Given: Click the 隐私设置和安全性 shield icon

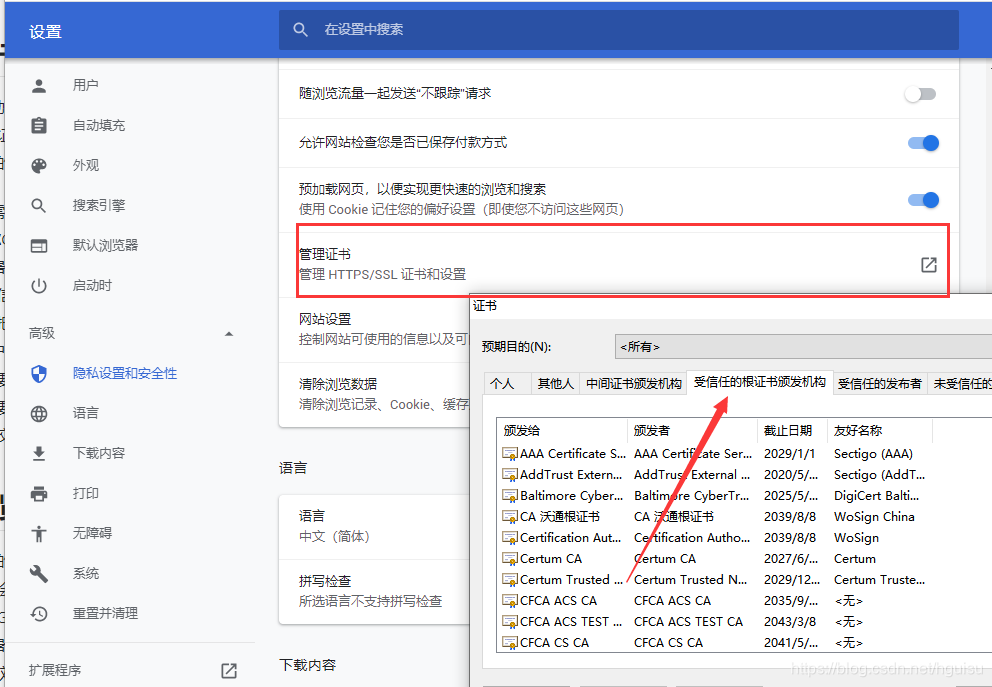Looking at the screenshot, I should tap(39, 374).
